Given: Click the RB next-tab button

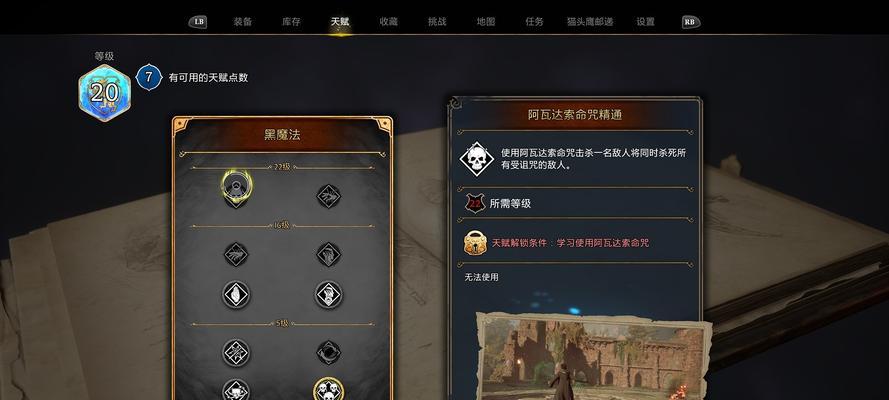Looking at the screenshot, I should [691, 22].
